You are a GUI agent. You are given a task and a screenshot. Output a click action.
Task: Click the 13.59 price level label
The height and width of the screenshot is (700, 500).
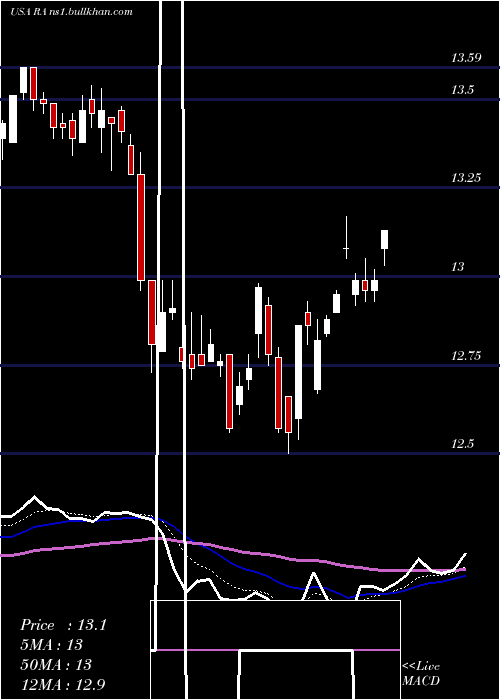(466, 58)
